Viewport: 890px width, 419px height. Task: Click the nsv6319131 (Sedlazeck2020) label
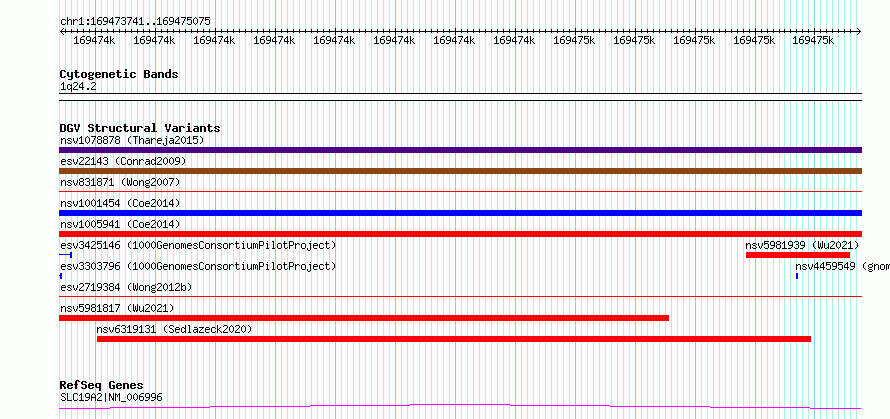[174, 329]
